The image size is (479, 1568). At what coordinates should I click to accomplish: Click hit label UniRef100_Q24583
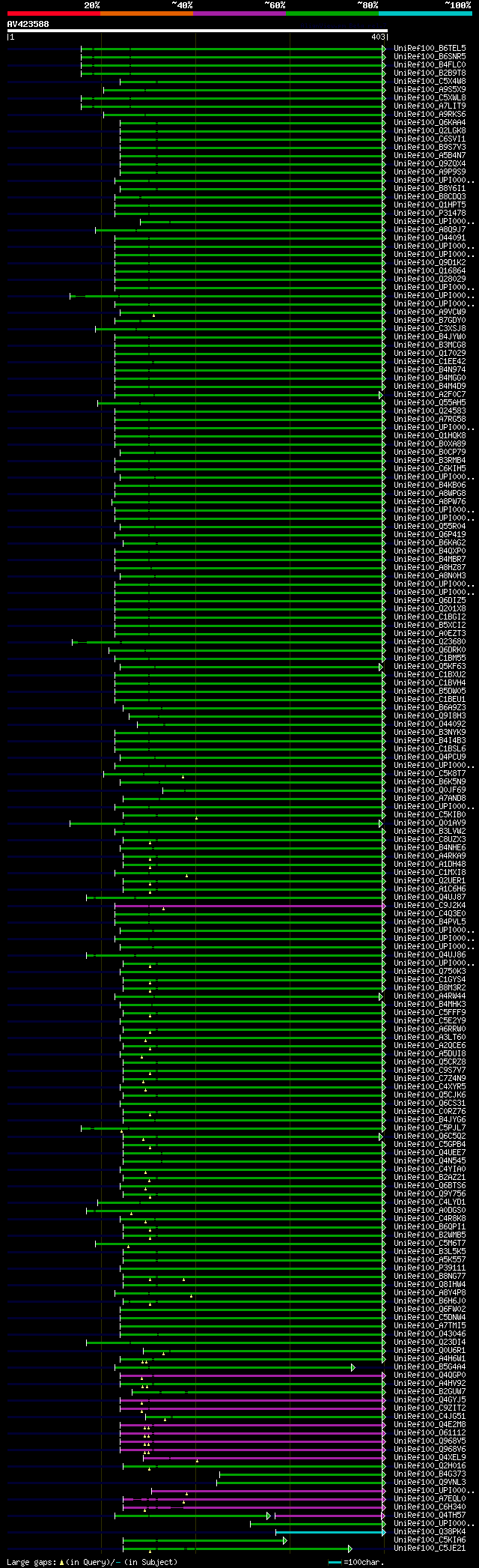430,411
